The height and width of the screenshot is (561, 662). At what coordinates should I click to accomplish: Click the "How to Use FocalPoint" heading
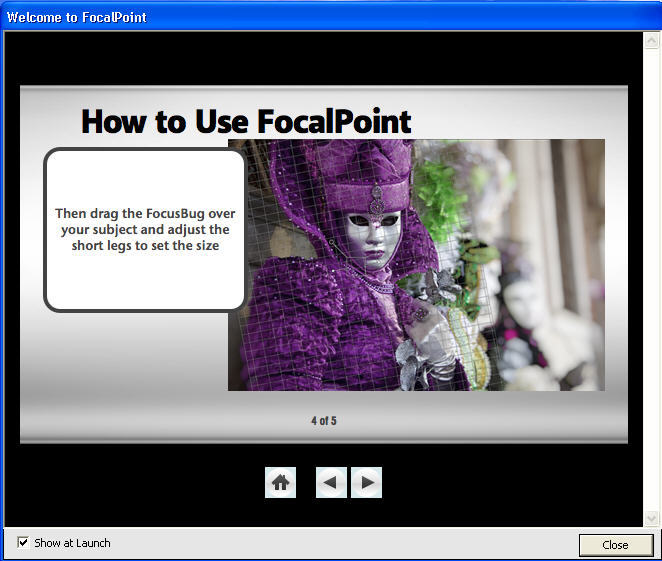[x=246, y=122]
